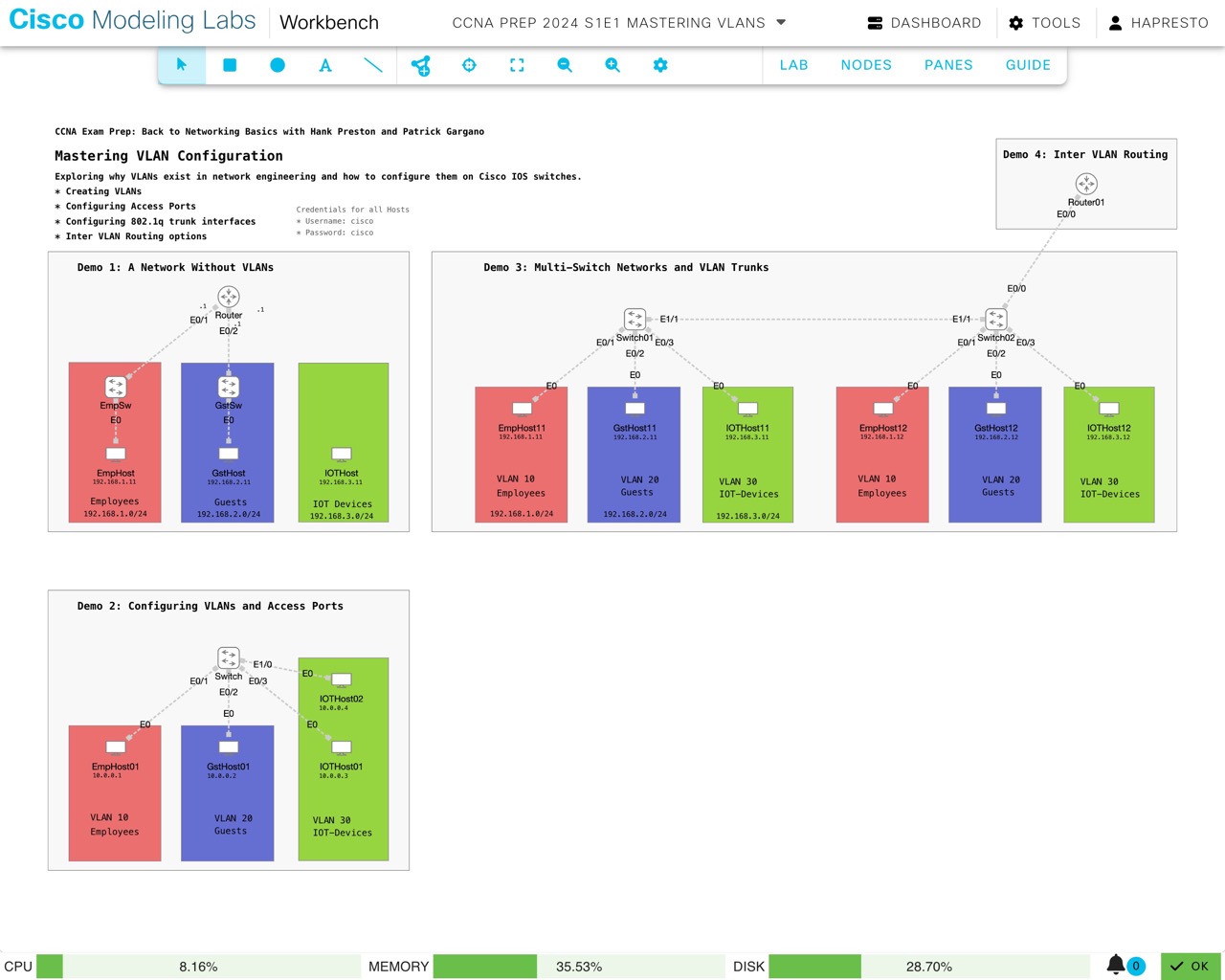Zoom in on the canvas

point(612,65)
